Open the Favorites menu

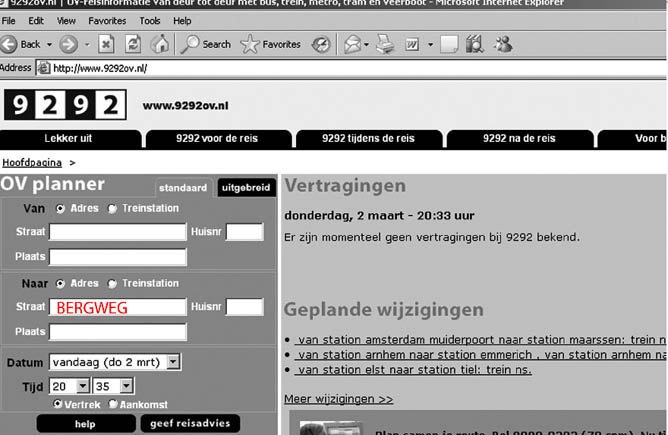point(107,21)
